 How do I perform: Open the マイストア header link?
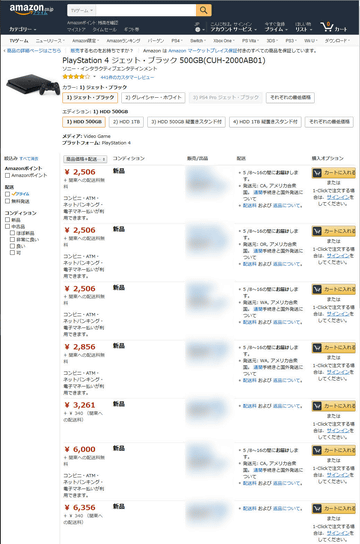click(76, 29)
